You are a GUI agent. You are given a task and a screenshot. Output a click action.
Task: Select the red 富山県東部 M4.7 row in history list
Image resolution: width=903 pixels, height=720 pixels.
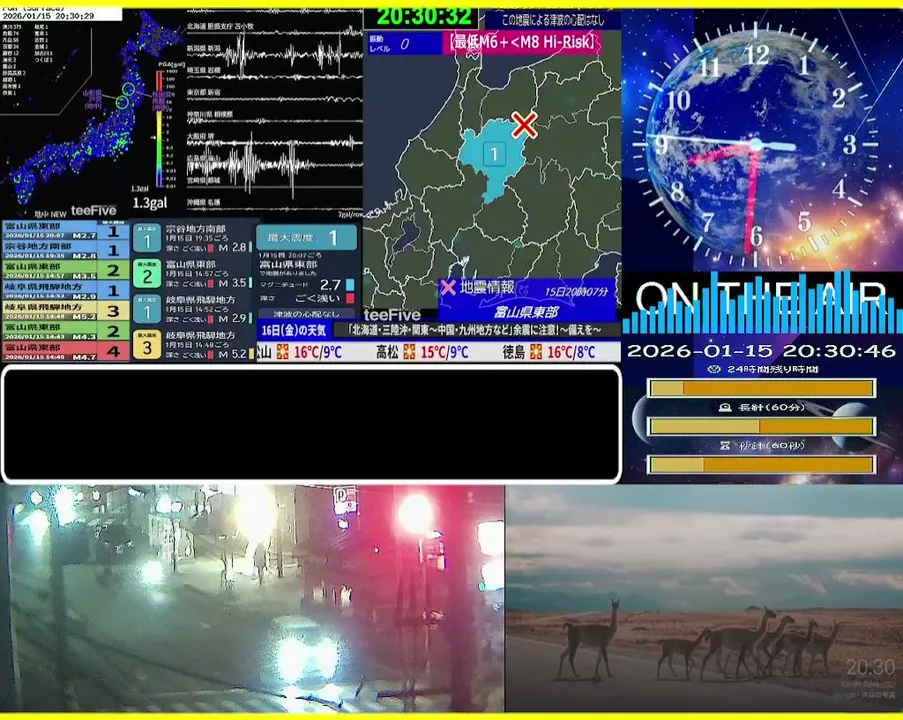click(65, 351)
